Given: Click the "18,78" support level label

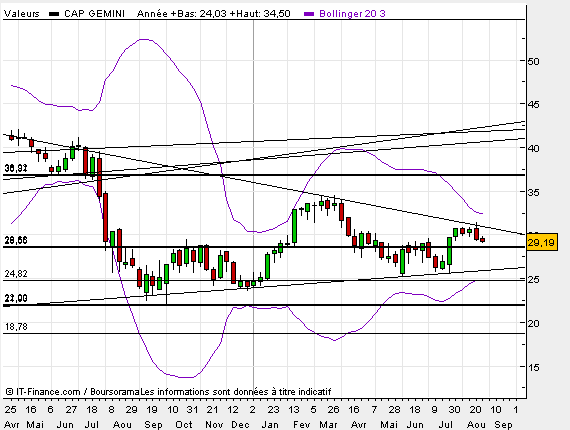Looking at the screenshot, I should pyautogui.click(x=16, y=327).
